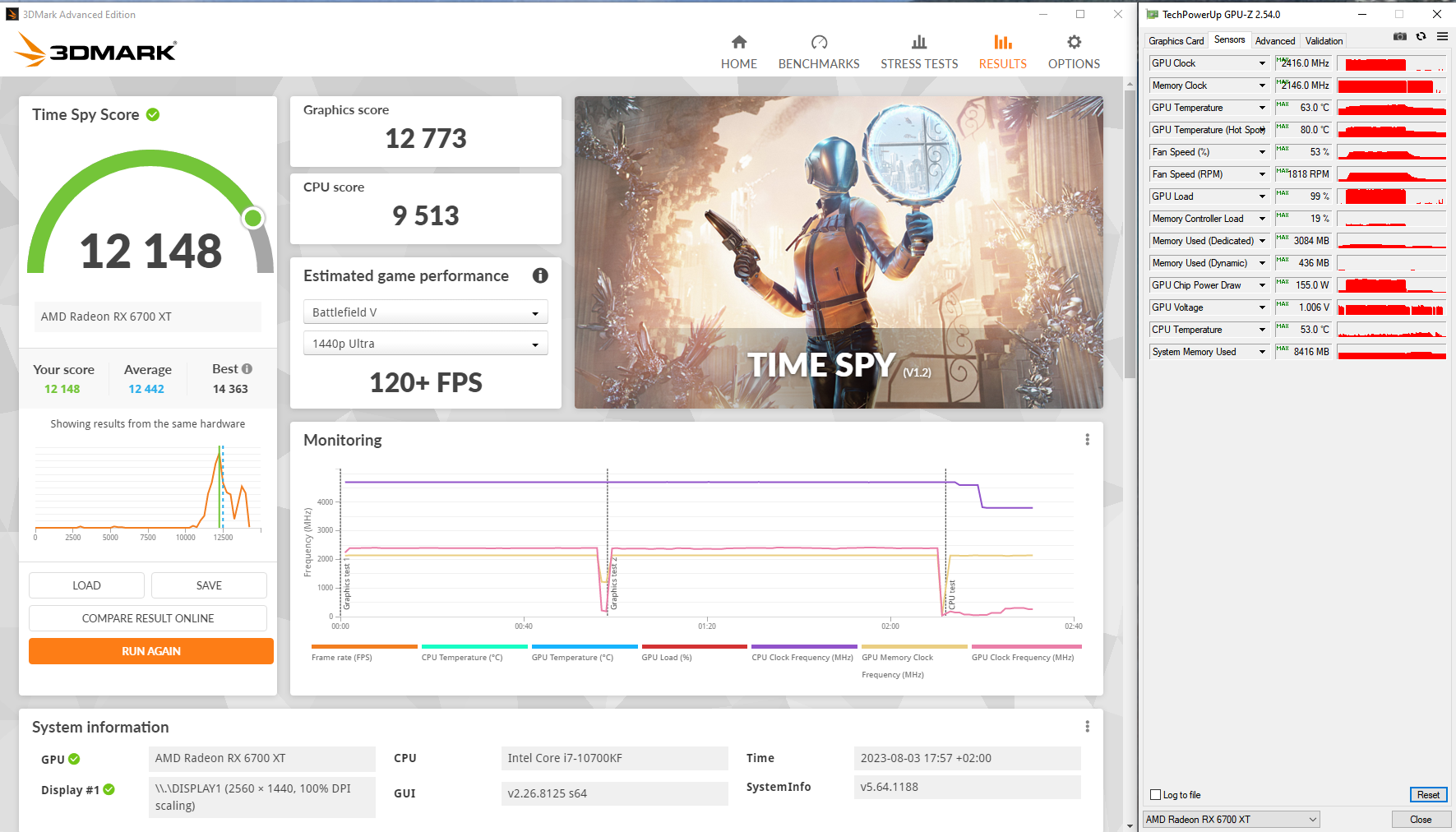Image resolution: width=1456 pixels, height=832 pixels.
Task: Go to the HOME section
Action: coord(739,53)
